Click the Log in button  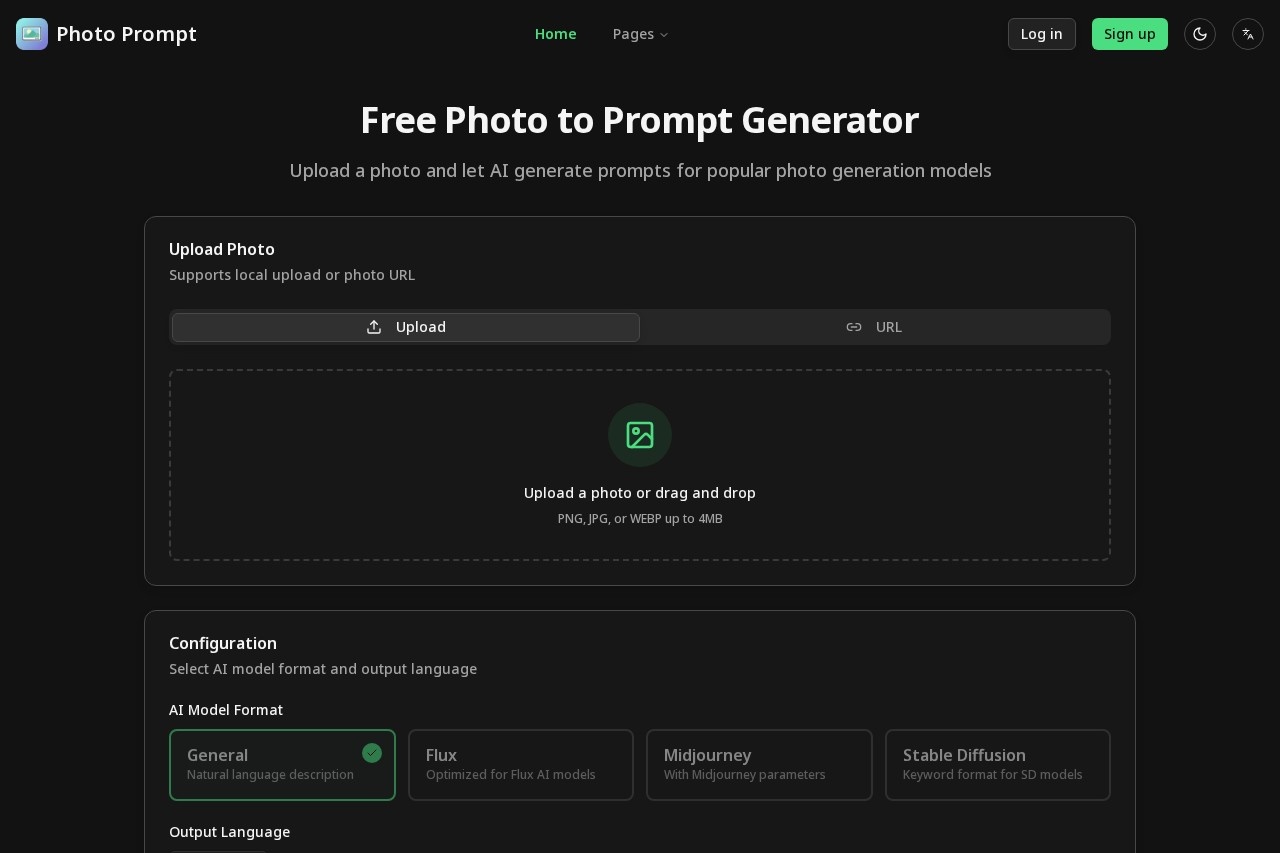click(x=1041, y=34)
